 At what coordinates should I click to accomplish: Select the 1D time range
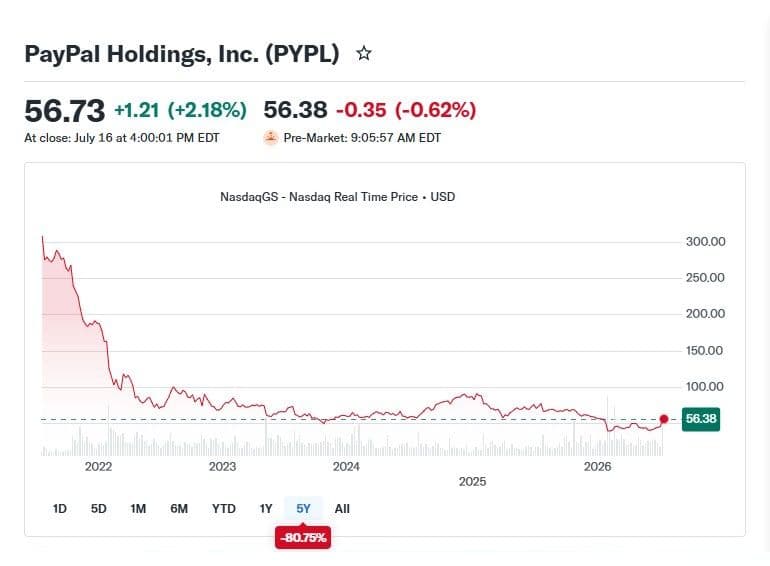coord(59,509)
